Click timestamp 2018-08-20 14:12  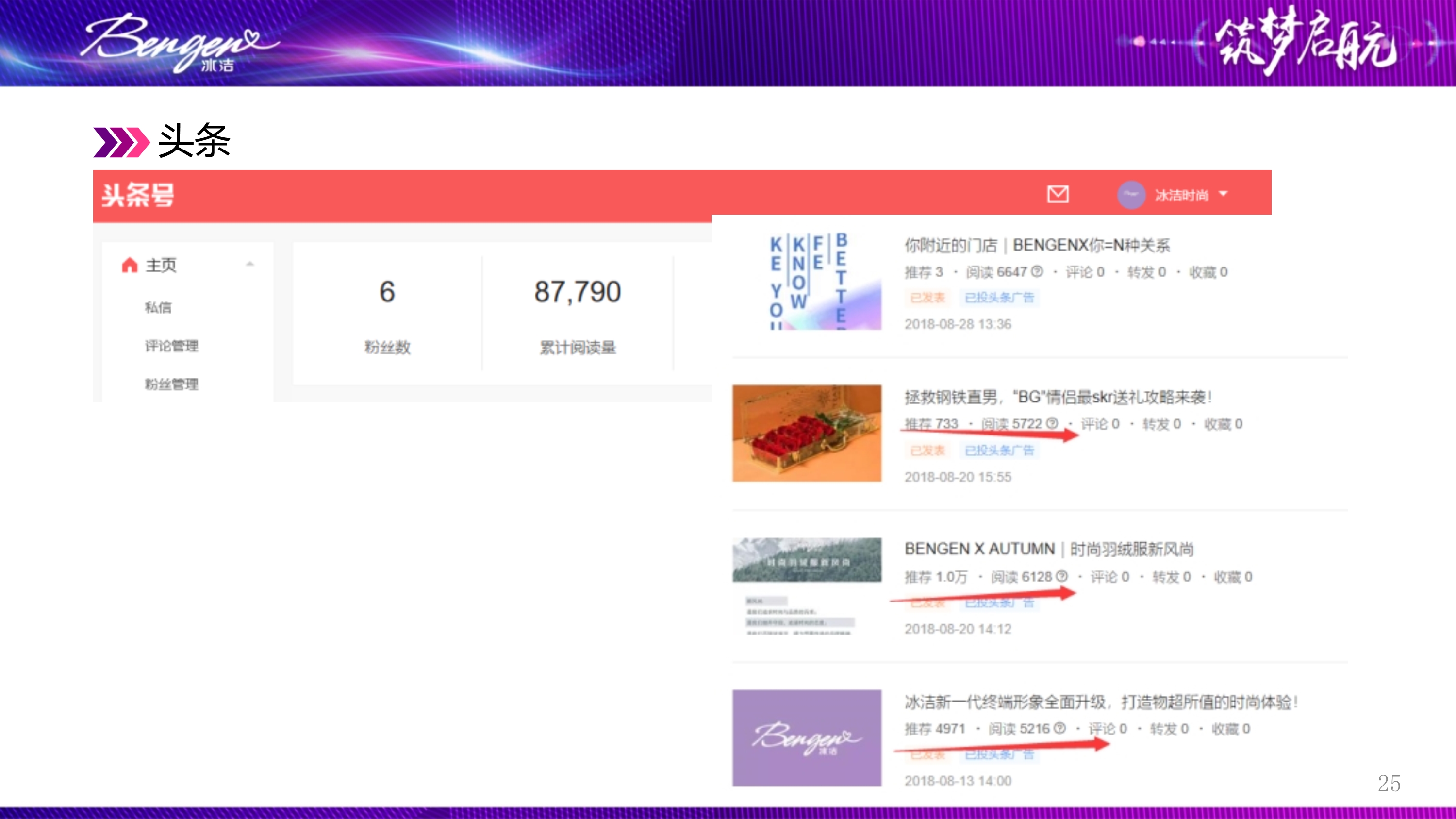958,629
